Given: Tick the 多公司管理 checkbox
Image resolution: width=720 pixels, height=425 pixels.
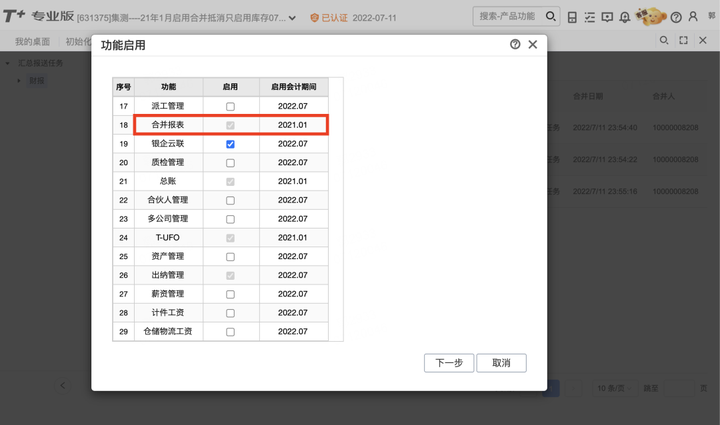Looking at the screenshot, I should pyautogui.click(x=230, y=219).
